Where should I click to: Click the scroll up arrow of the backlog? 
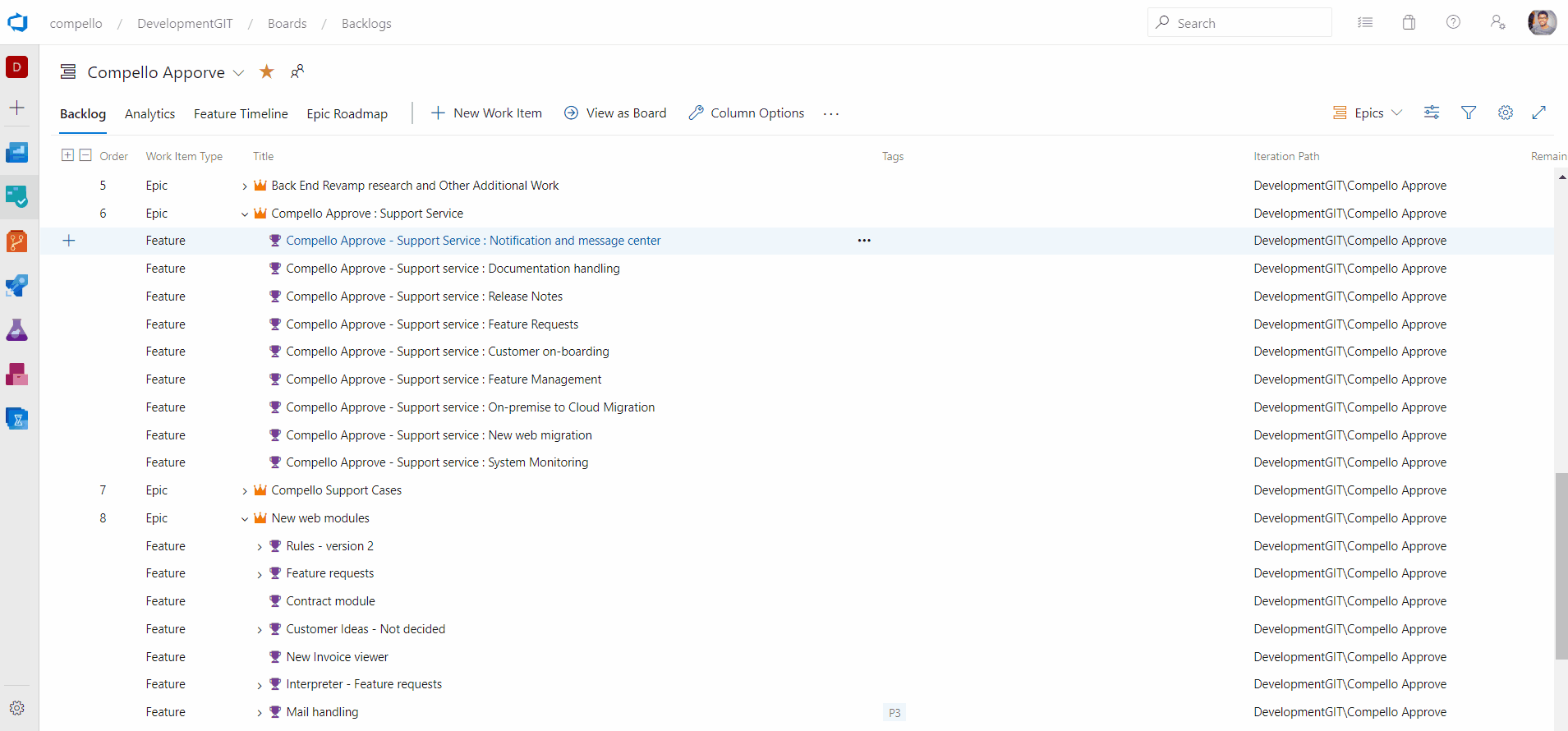coord(1561,177)
